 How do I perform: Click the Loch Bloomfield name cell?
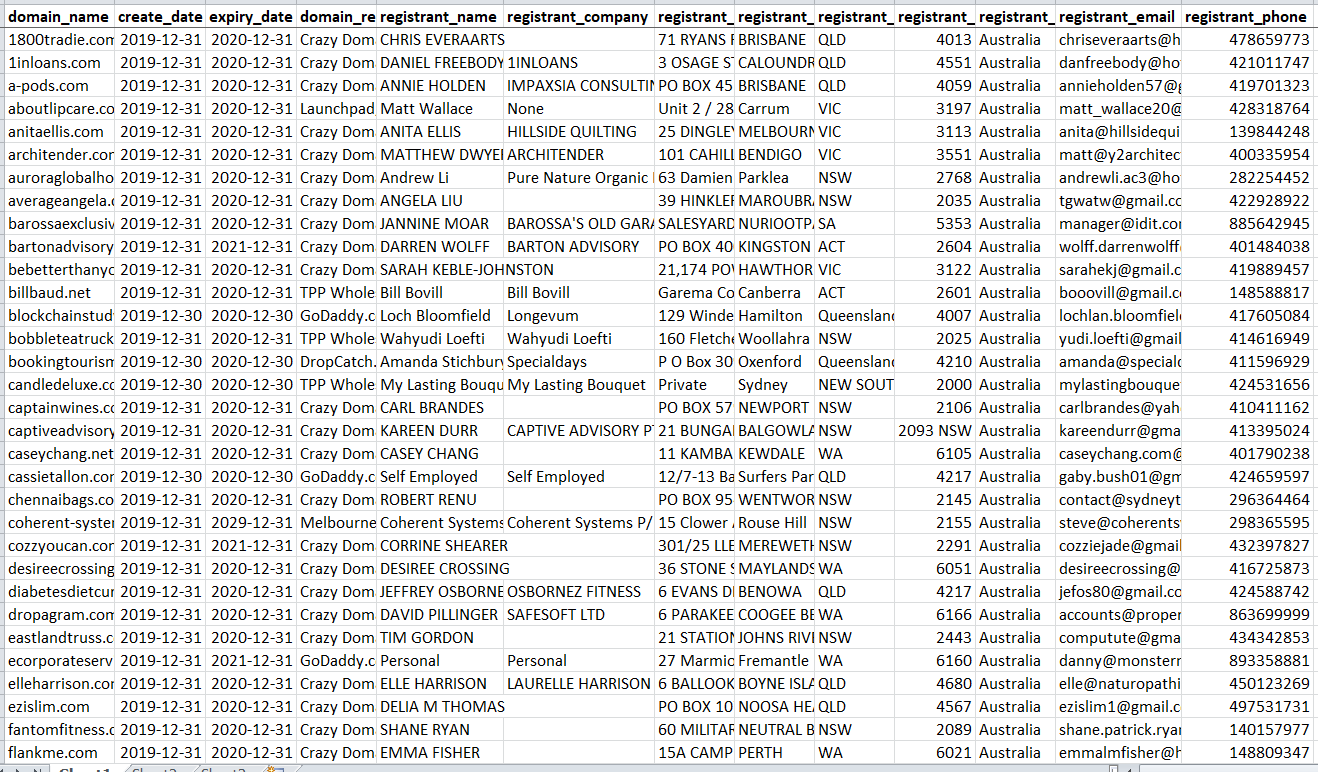(440, 316)
